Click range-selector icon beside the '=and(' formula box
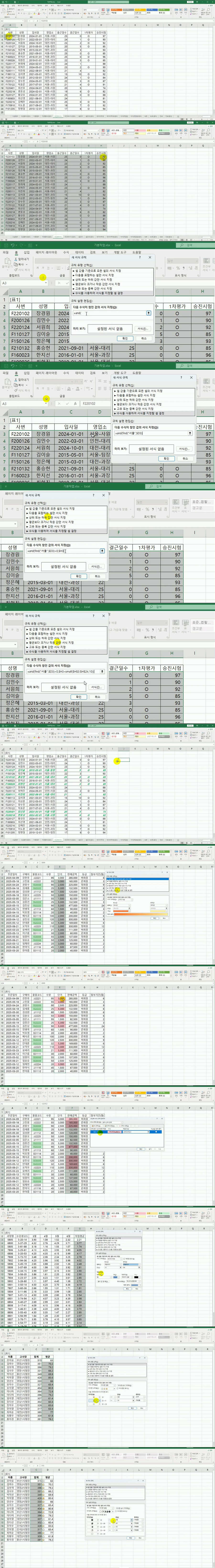Screen dimensions: 215x1568 [148, 313]
